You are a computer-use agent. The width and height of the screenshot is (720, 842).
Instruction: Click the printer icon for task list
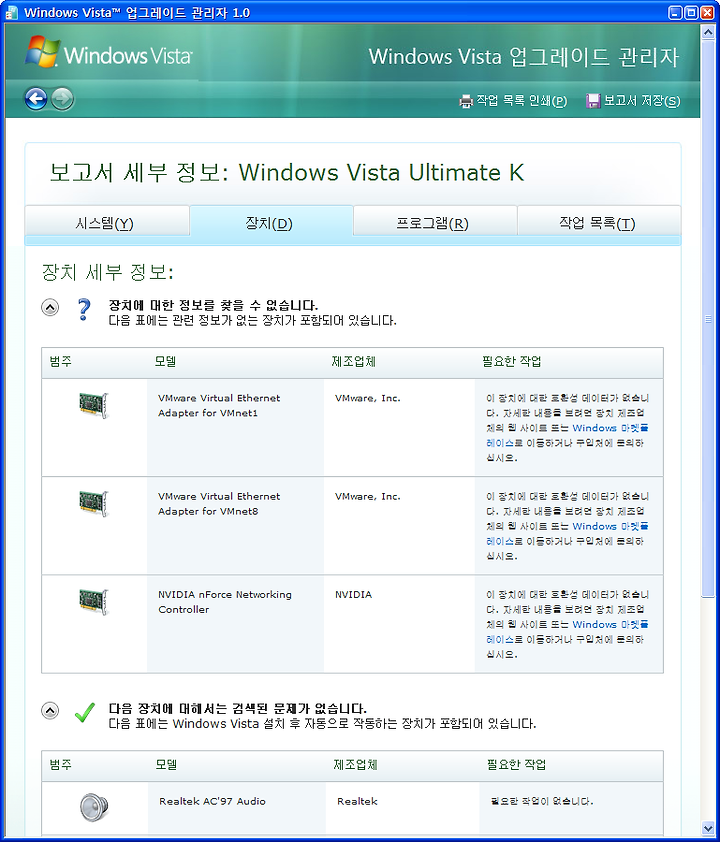[466, 101]
